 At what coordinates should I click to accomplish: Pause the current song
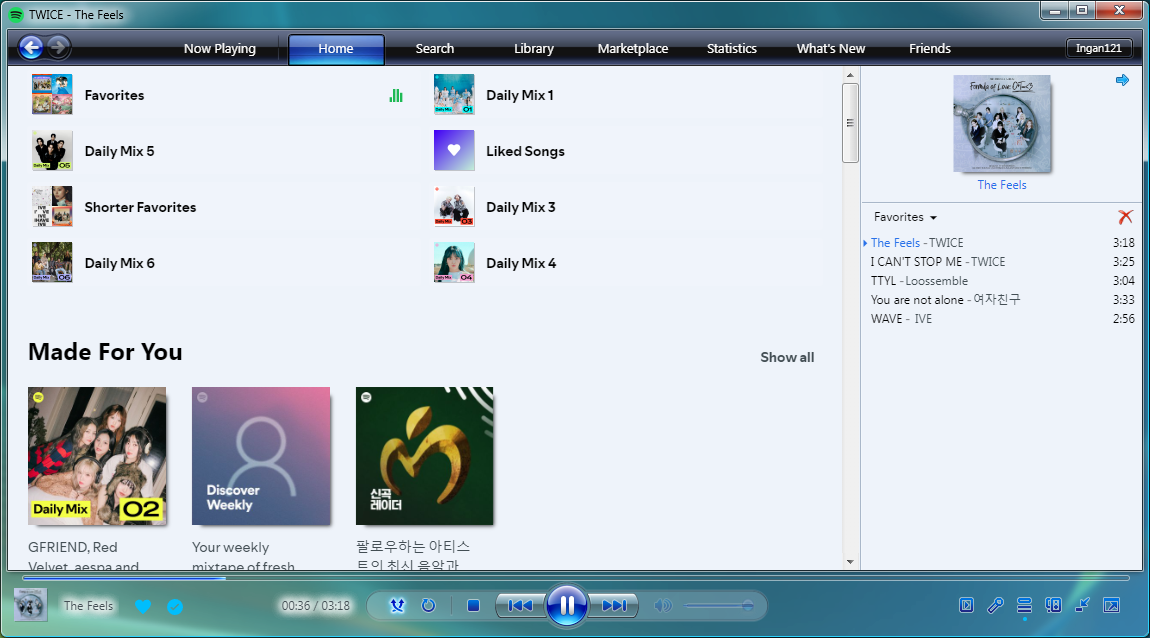click(x=567, y=606)
